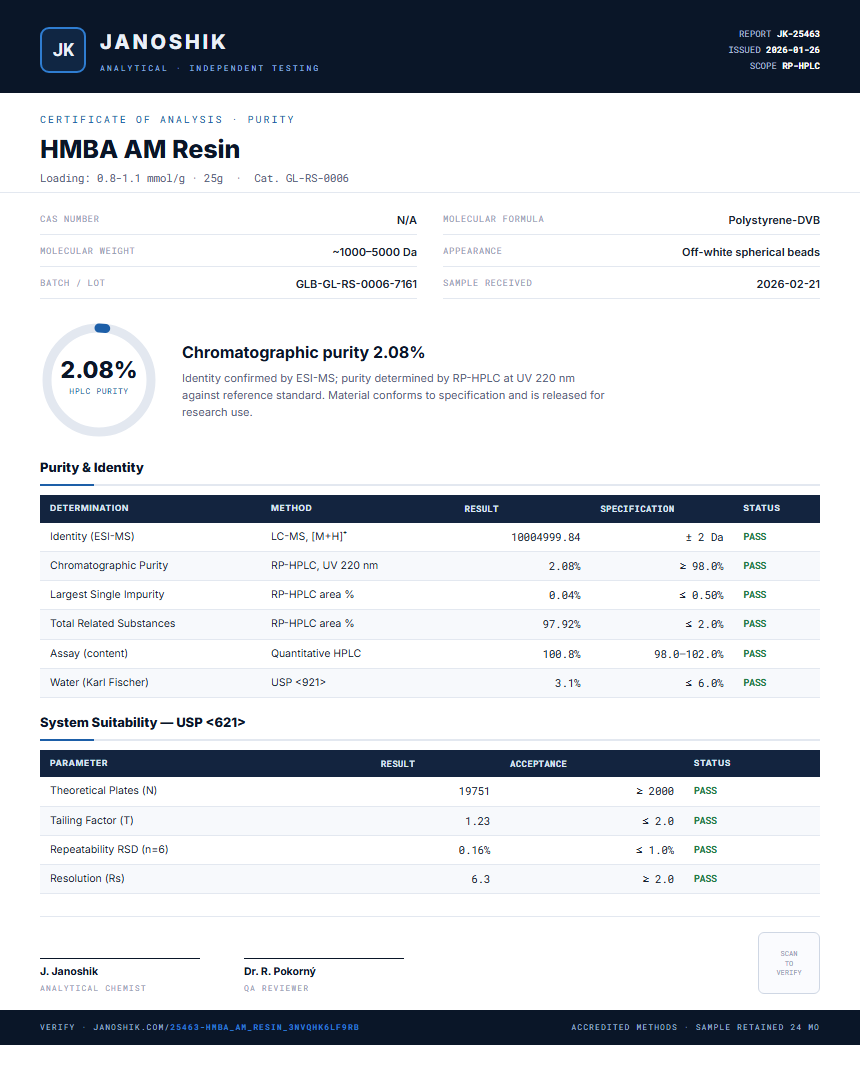Select molecular formula Polystyrene-DVB
This screenshot has width=860, height=1073.
pyautogui.click(x=774, y=220)
